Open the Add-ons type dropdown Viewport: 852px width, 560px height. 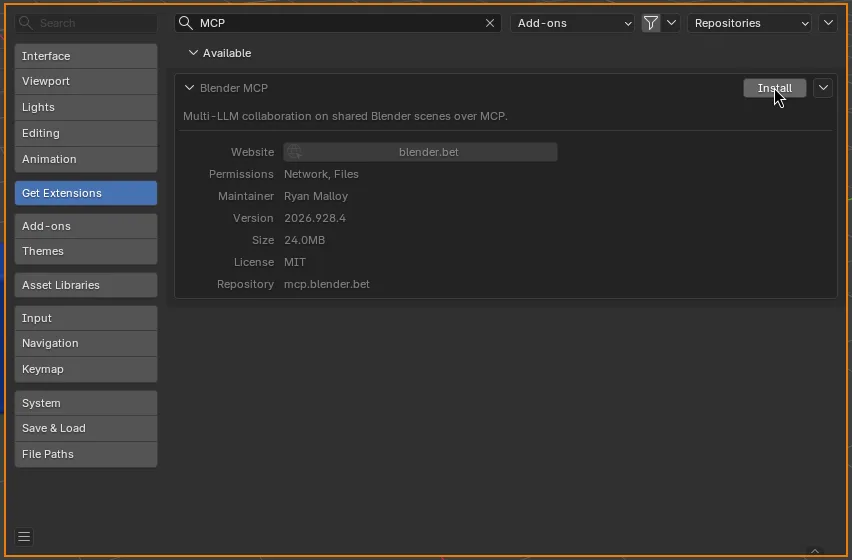572,23
